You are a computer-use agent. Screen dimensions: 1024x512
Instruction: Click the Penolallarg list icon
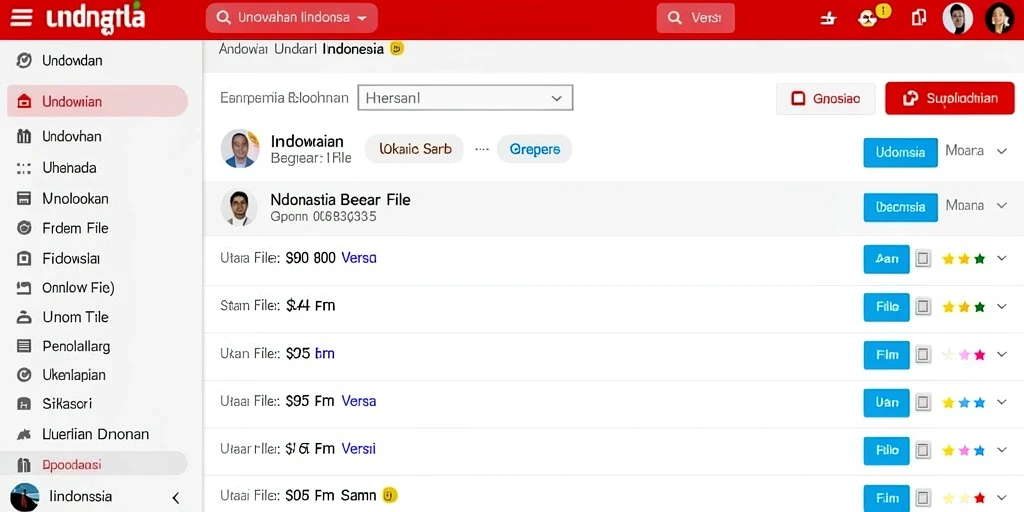24,346
